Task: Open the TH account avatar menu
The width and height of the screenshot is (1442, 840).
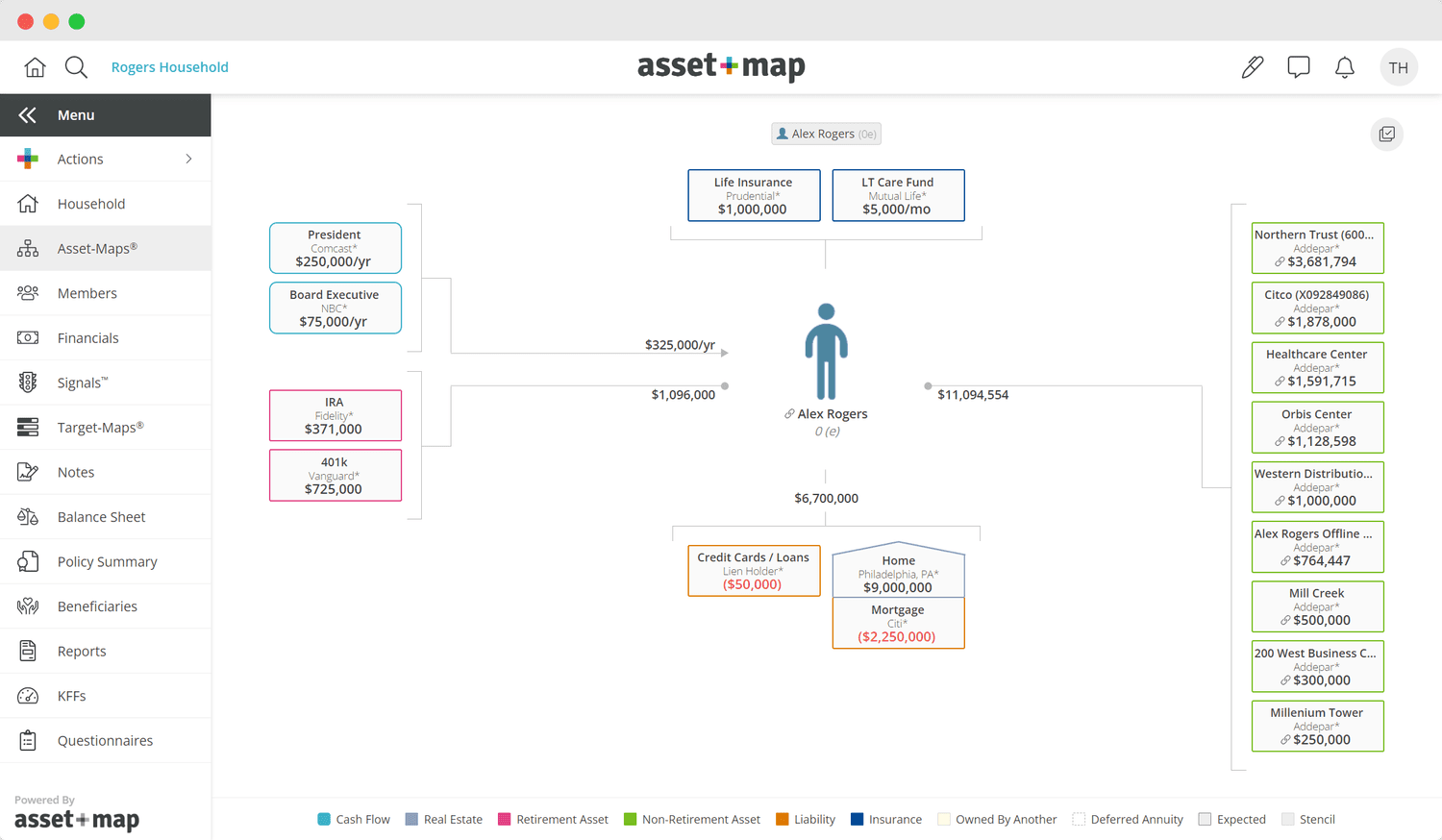Action: (x=1399, y=66)
